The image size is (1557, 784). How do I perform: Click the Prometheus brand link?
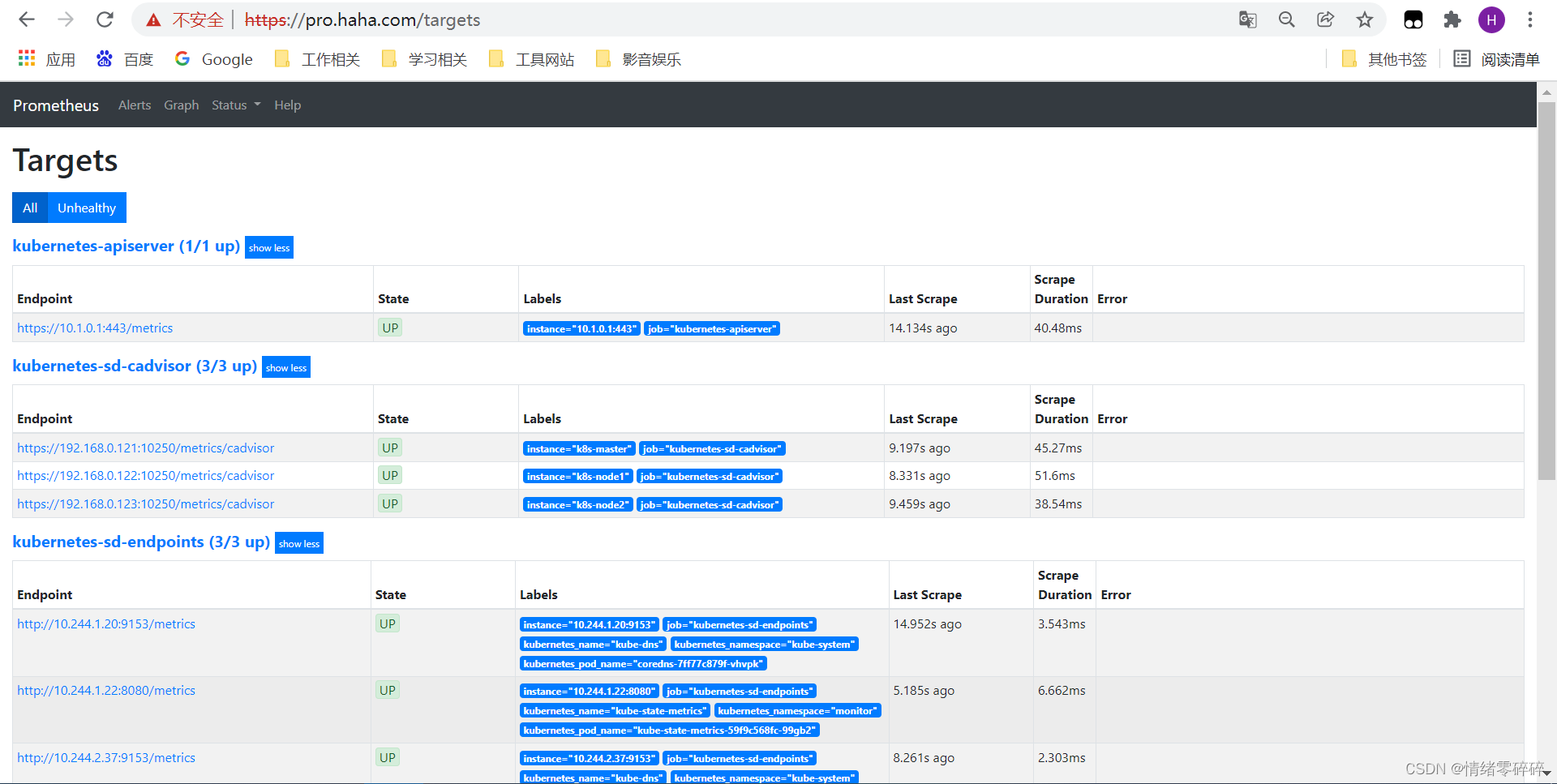[56, 105]
